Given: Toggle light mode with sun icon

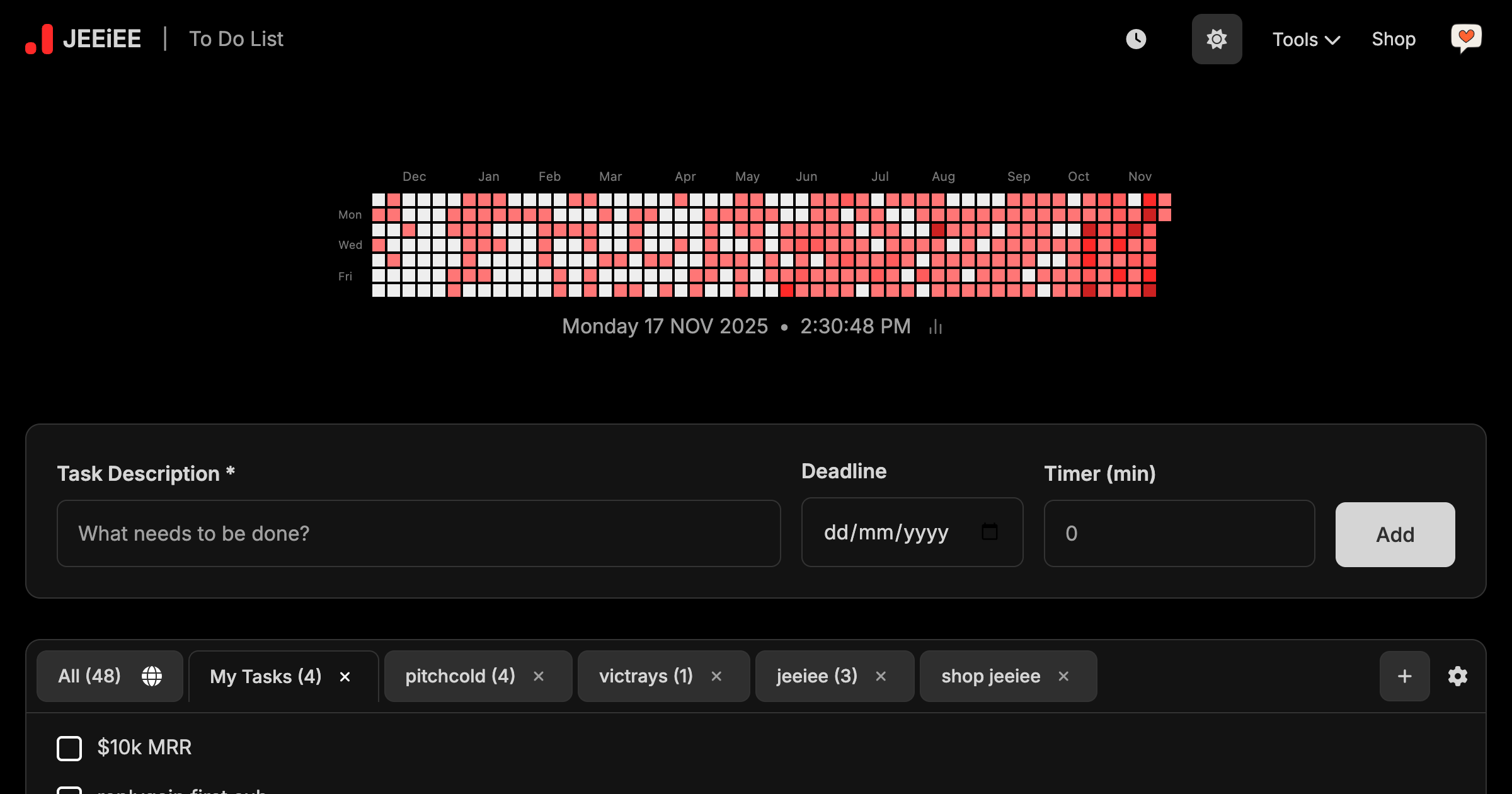Looking at the screenshot, I should 1217,39.
